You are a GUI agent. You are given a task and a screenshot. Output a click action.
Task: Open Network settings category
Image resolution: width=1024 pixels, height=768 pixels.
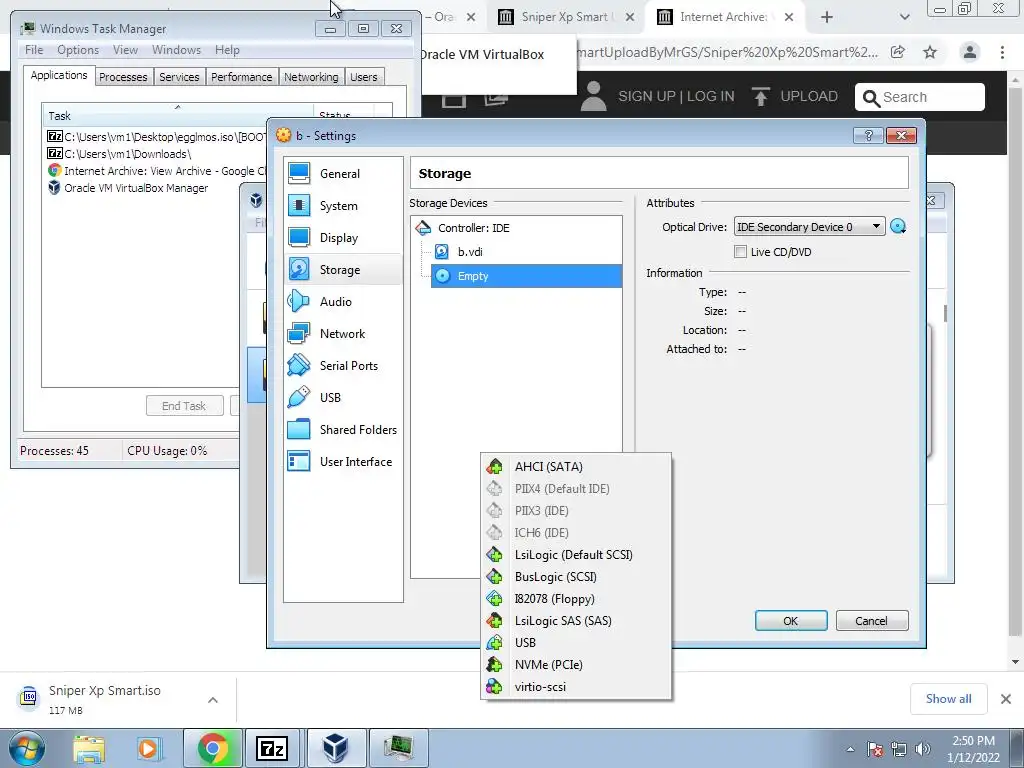click(344, 334)
